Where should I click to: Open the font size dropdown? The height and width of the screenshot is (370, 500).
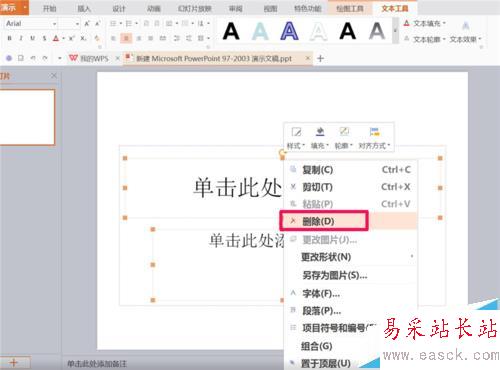tap(77, 24)
